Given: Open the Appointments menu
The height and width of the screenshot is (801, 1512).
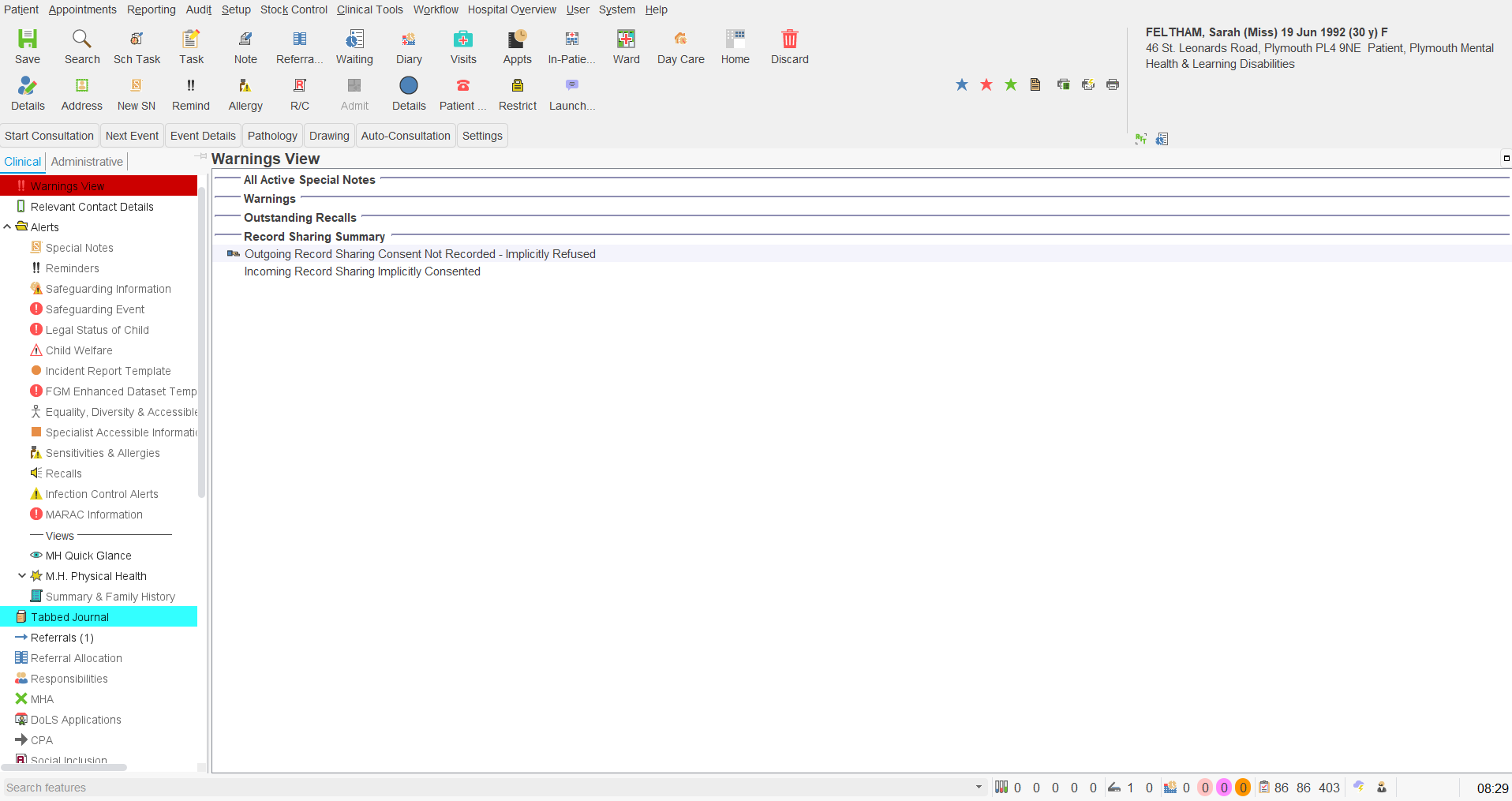Looking at the screenshot, I should (x=83, y=9).
